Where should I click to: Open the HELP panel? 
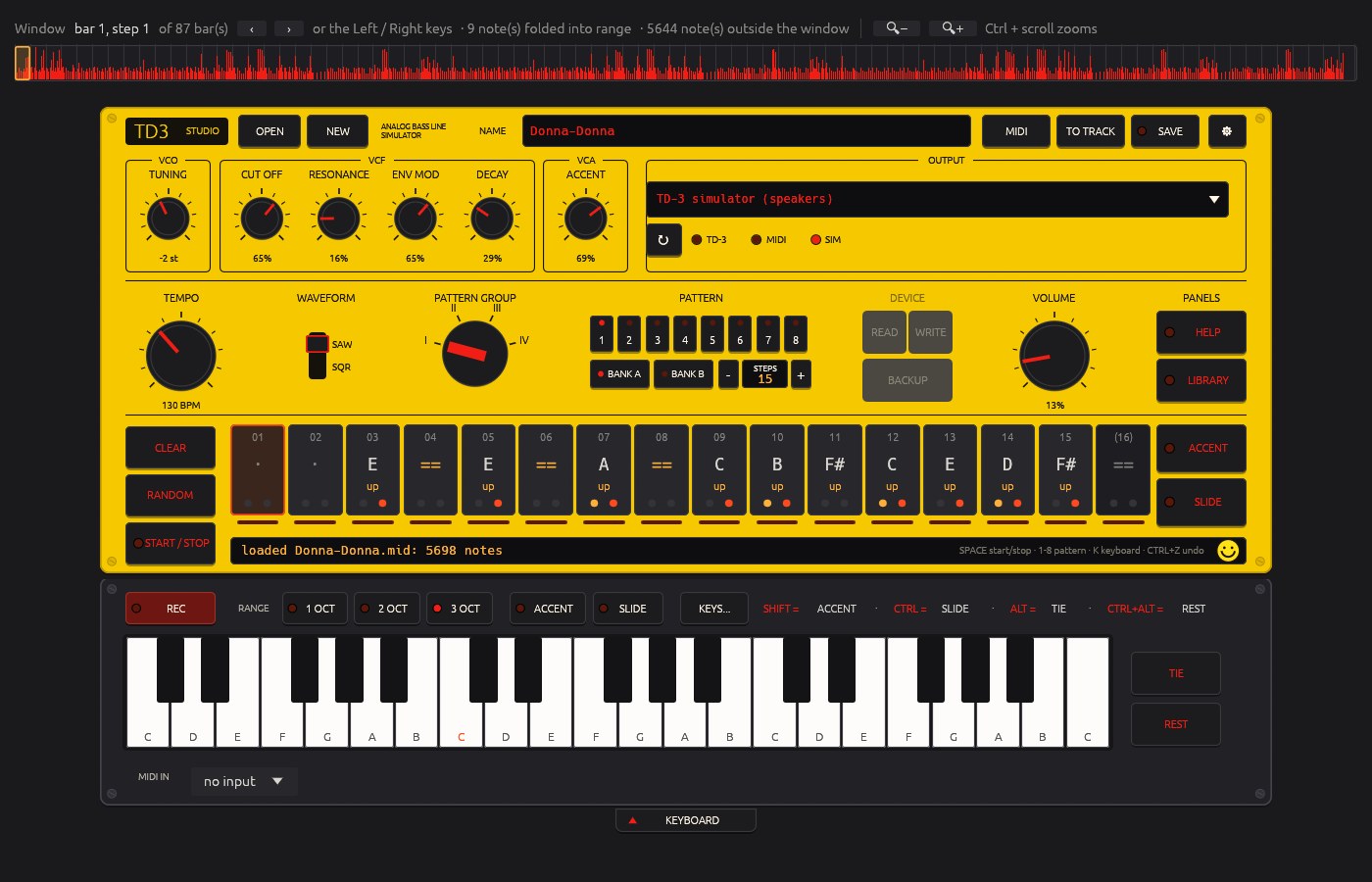(1200, 332)
